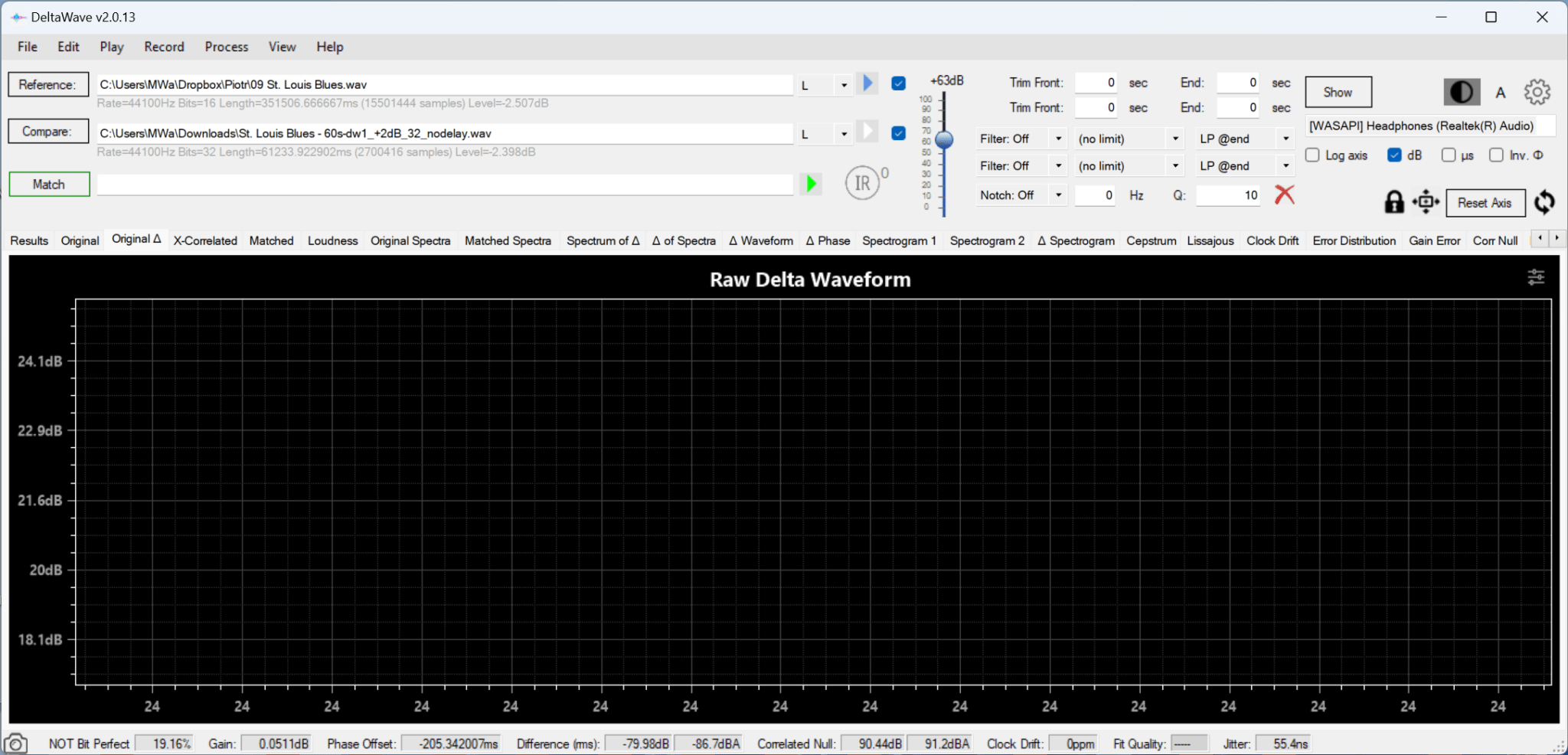
Task: Switch to the Δ Phase tab
Action: coord(828,240)
